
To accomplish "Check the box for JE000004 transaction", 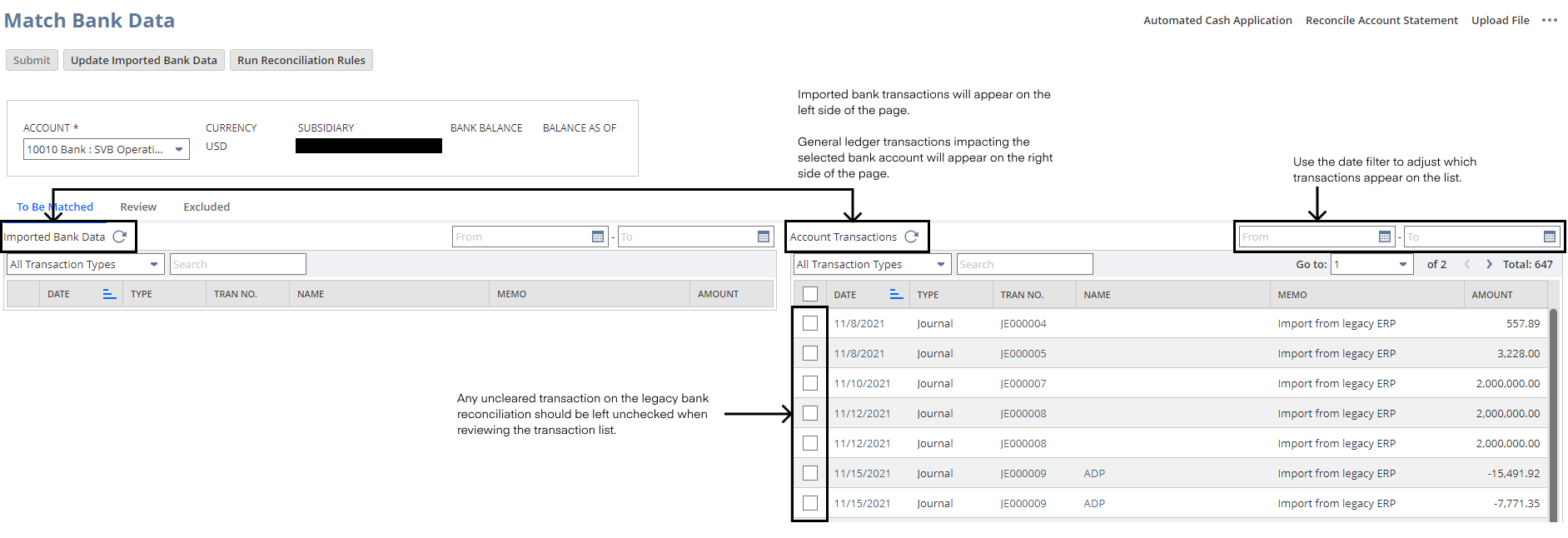I will point(810,323).
